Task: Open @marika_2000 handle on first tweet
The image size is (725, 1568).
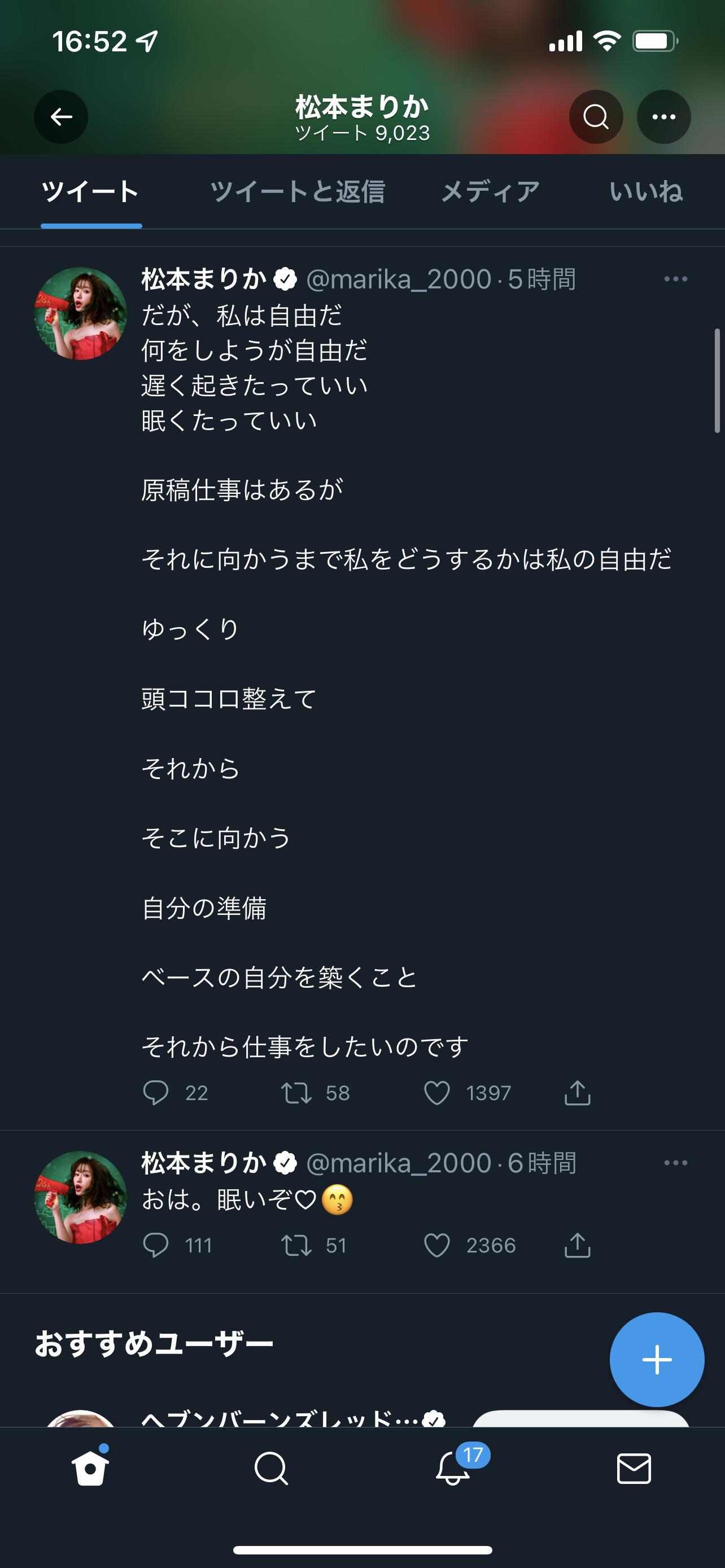Action: tap(398, 279)
